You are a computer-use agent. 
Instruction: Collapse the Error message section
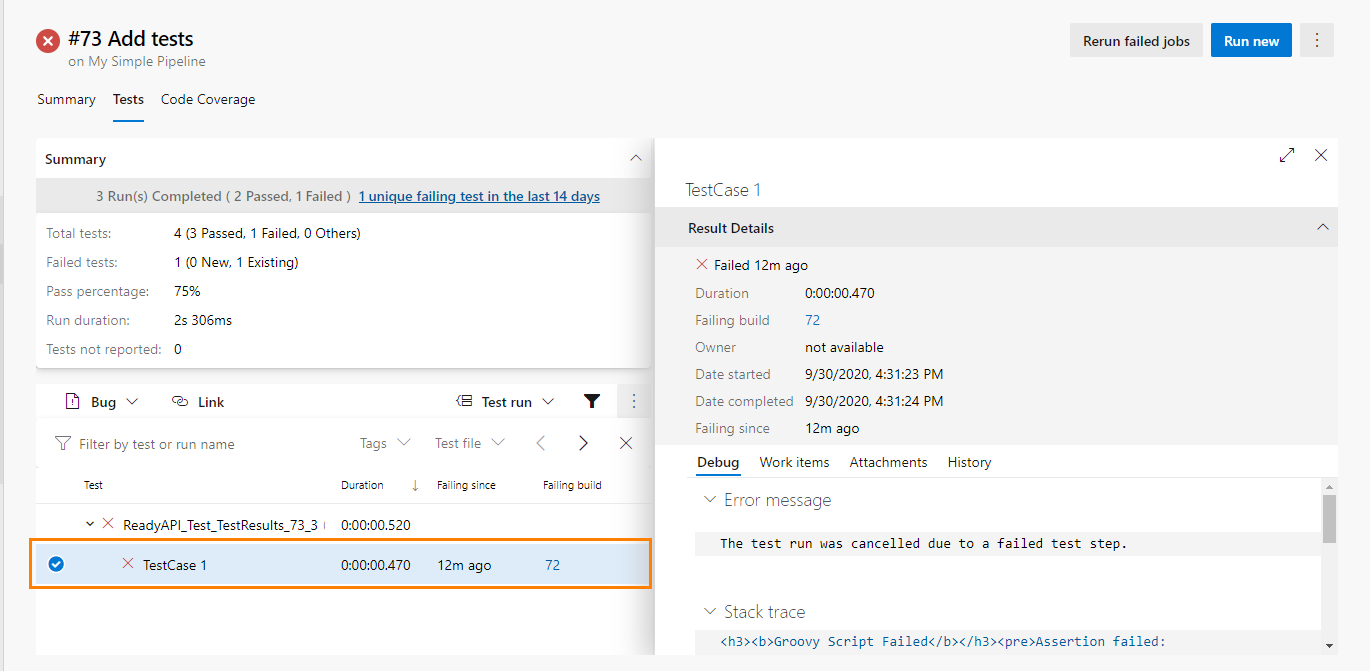coord(710,500)
